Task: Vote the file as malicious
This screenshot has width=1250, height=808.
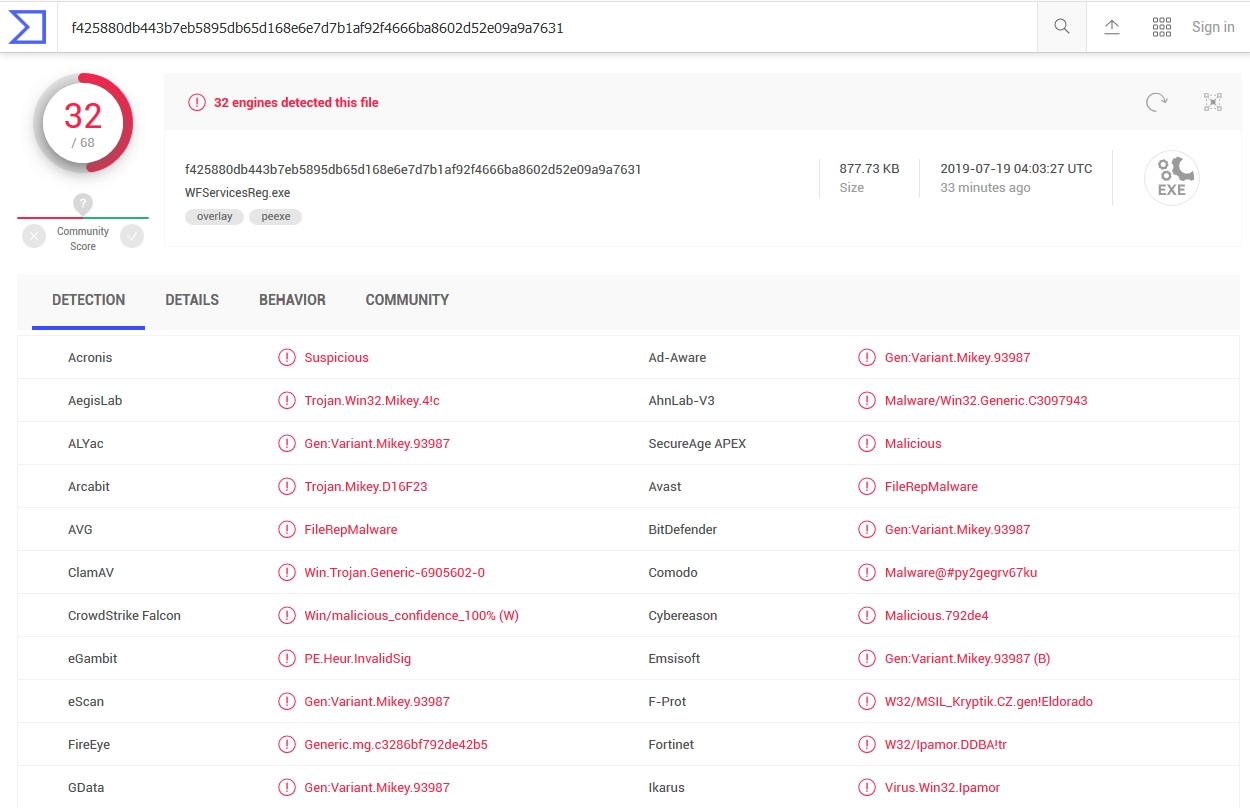Action: coord(33,236)
